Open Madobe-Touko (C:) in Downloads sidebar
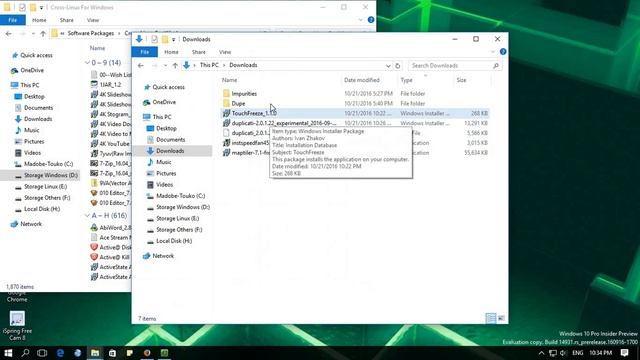 (180, 196)
